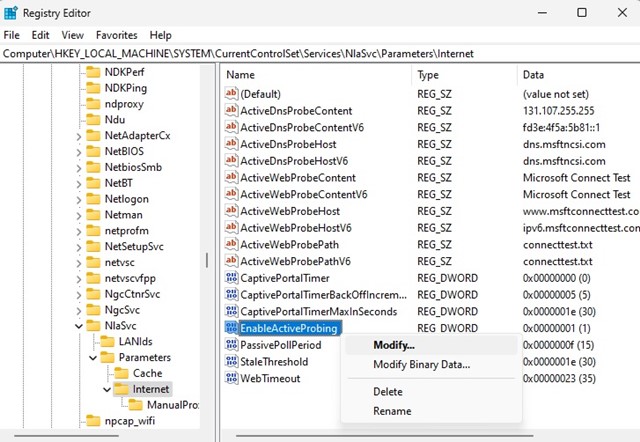Viewport: 640px width, 442px height.
Task: Expand the NetAdapterCx key
Action: coord(79,135)
